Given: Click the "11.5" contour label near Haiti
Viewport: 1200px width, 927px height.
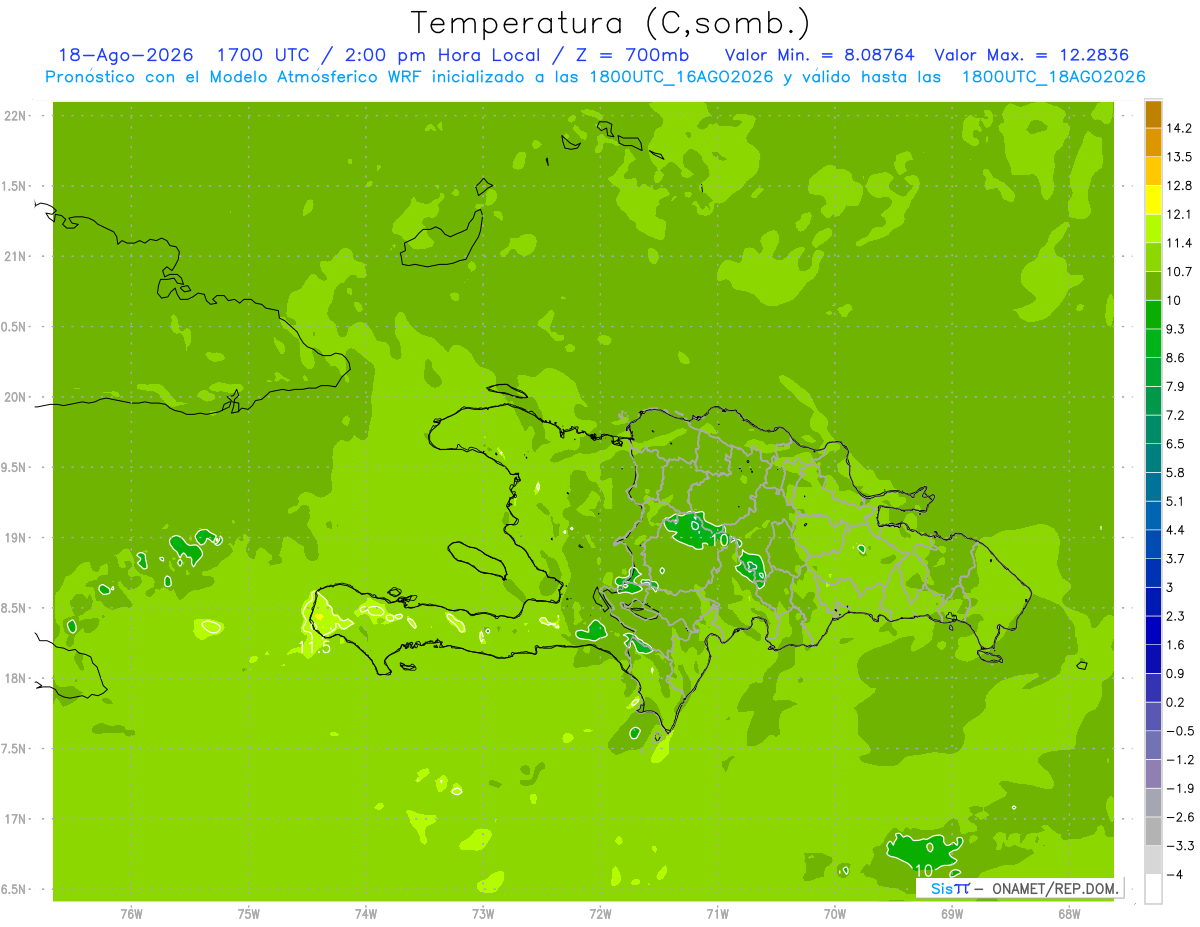Looking at the screenshot, I should point(314,648).
